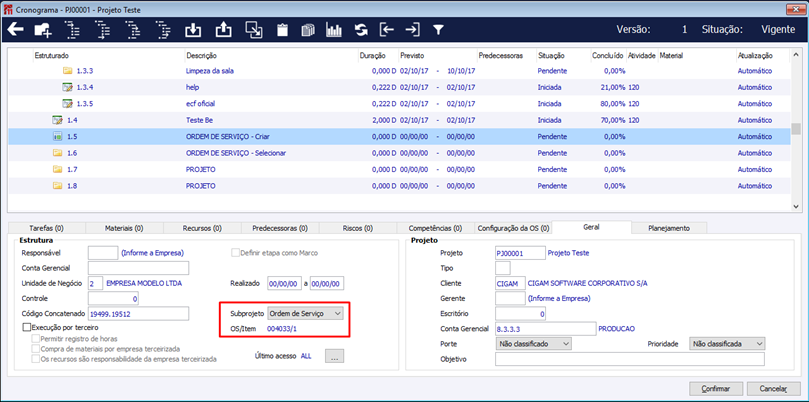The height and width of the screenshot is (402, 809).
Task: Open the Prioridade dropdown
Action: click(x=727, y=343)
